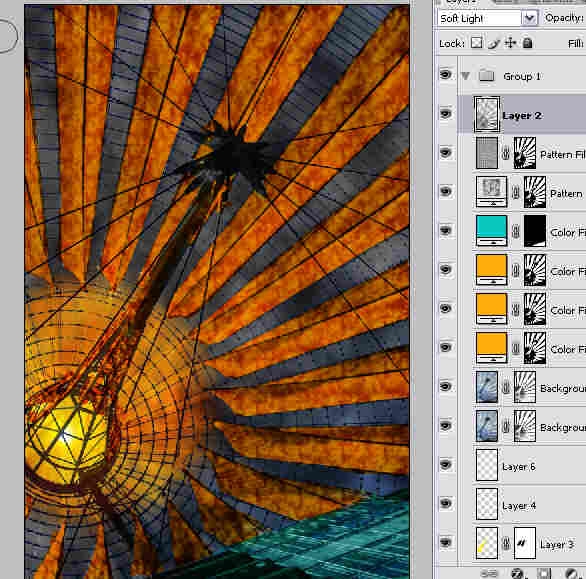Select the Layer 6 name label
Image resolution: width=586 pixels, height=579 pixels.
(519, 466)
